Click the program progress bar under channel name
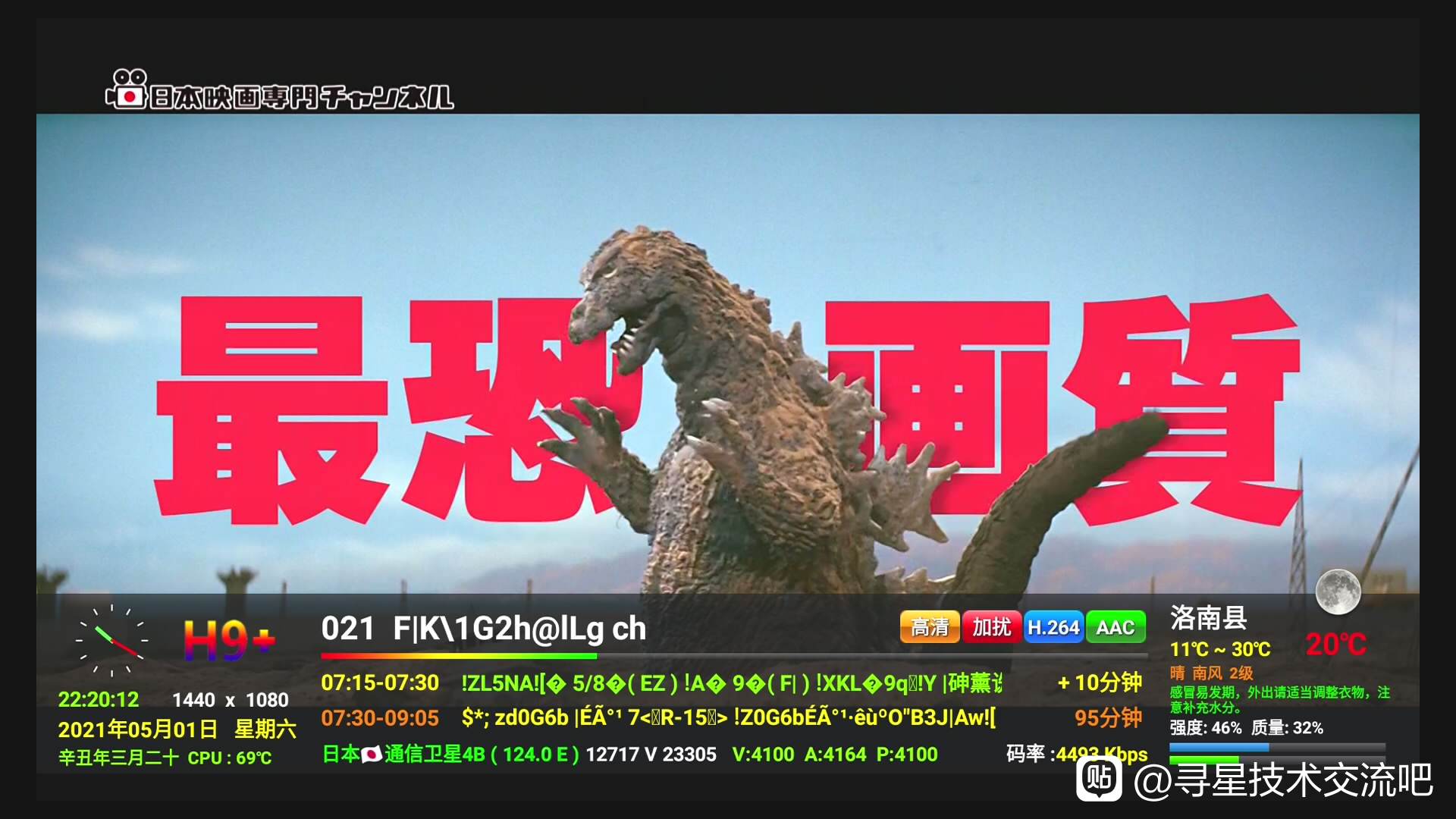1456x819 pixels. point(734,656)
